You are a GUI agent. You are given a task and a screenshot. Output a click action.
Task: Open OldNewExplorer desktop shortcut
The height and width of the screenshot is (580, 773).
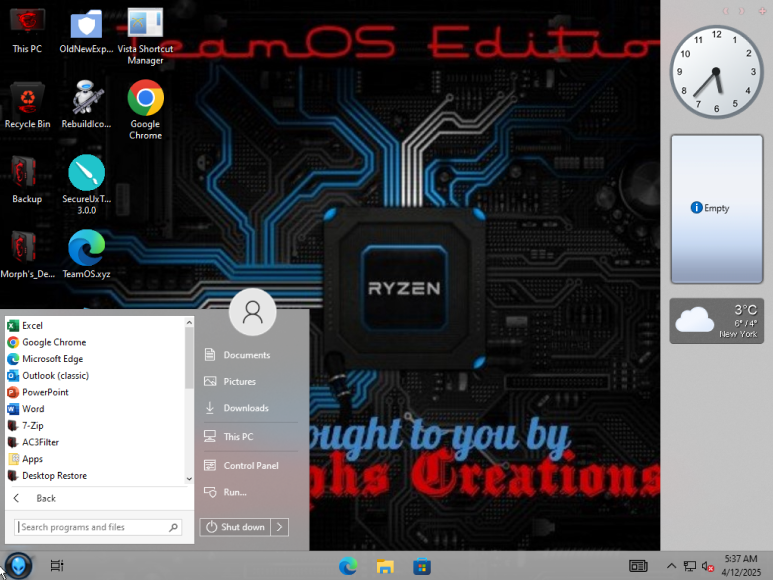[86, 31]
